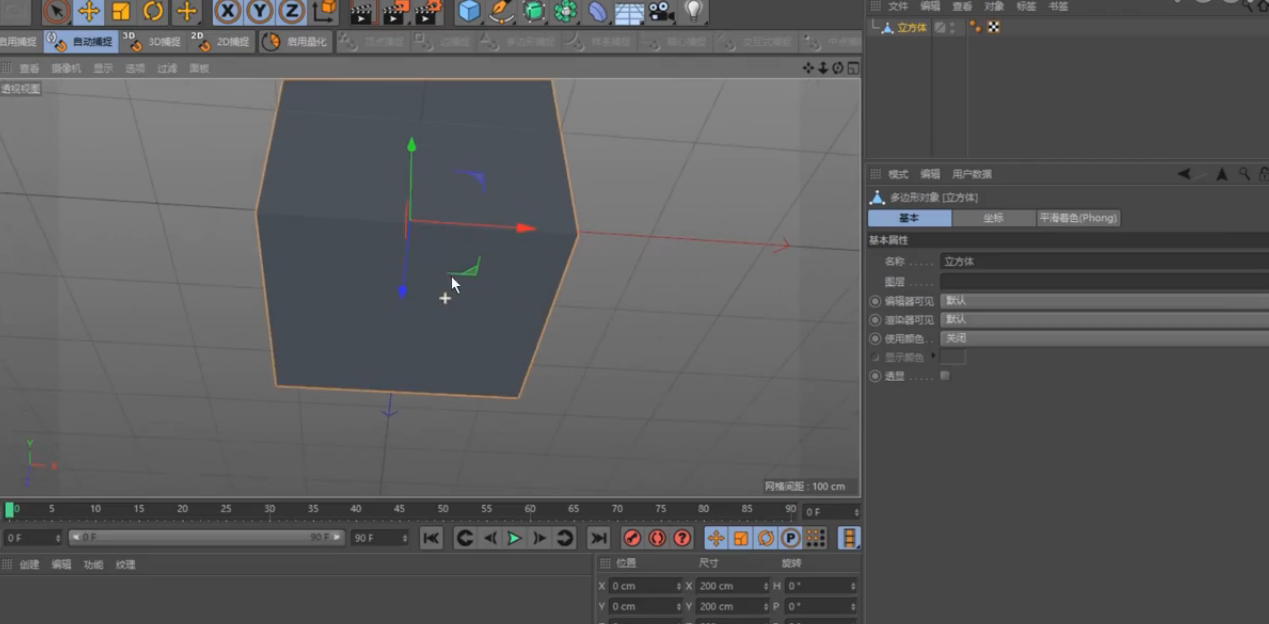This screenshot has width=1269, height=624.
Task: Toggle parameter P keyframe recording
Action: click(x=790, y=538)
